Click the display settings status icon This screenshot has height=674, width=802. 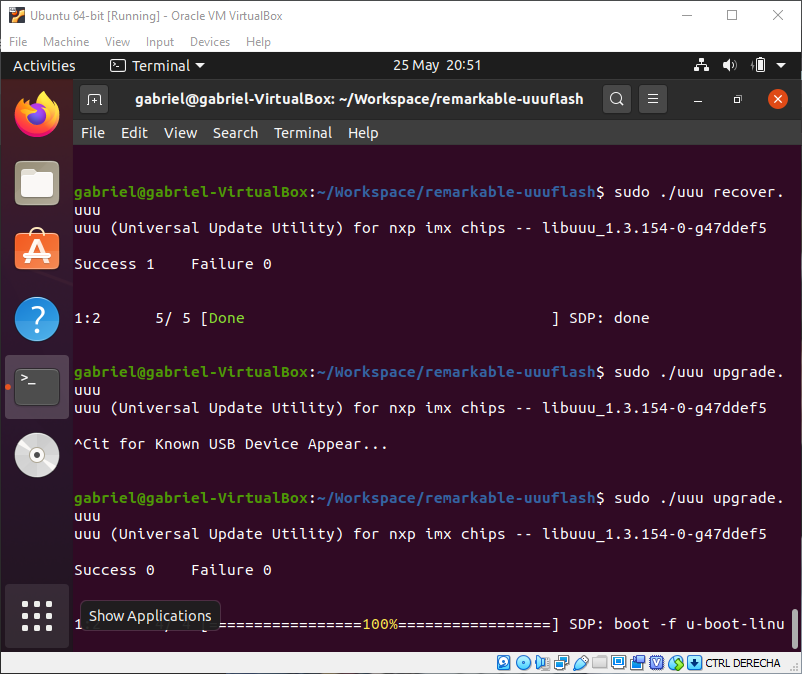point(619,663)
